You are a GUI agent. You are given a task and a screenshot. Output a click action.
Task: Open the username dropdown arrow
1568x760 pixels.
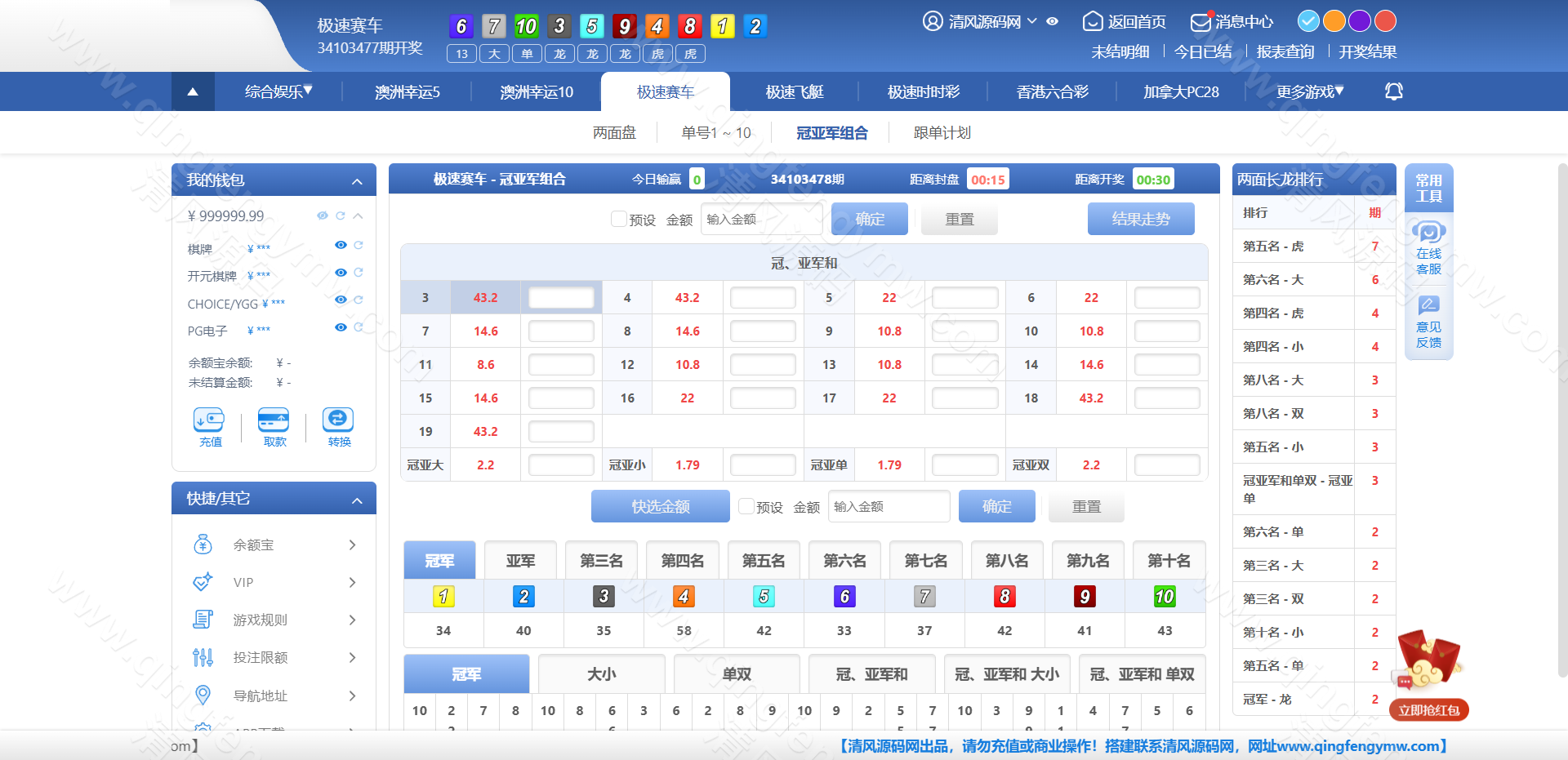(x=1032, y=22)
